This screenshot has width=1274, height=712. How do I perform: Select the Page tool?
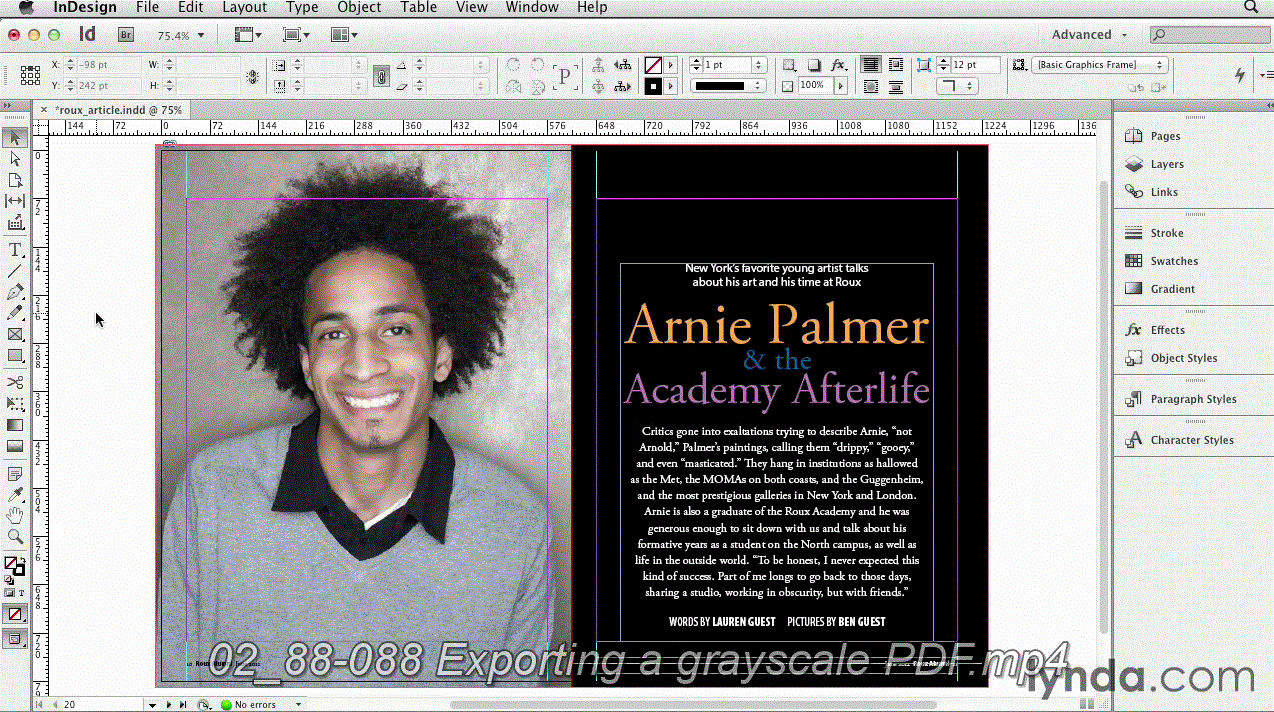[15, 180]
